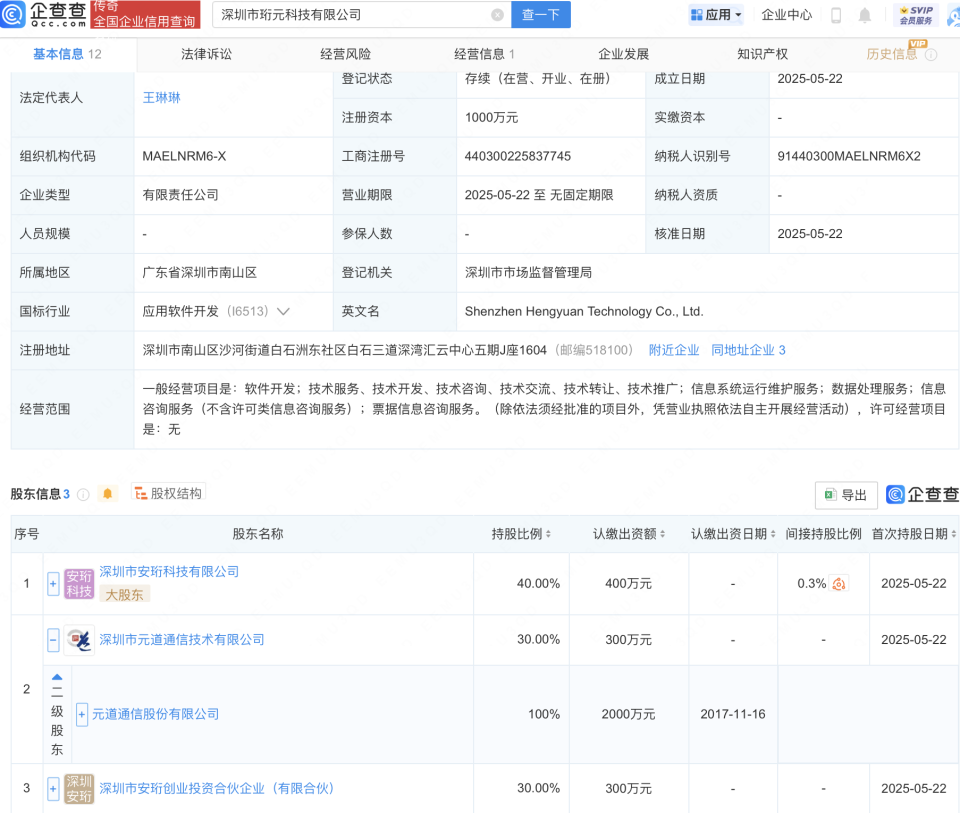
Task: Click the 2017-11-16 contribution date cell
Action: click(x=733, y=714)
